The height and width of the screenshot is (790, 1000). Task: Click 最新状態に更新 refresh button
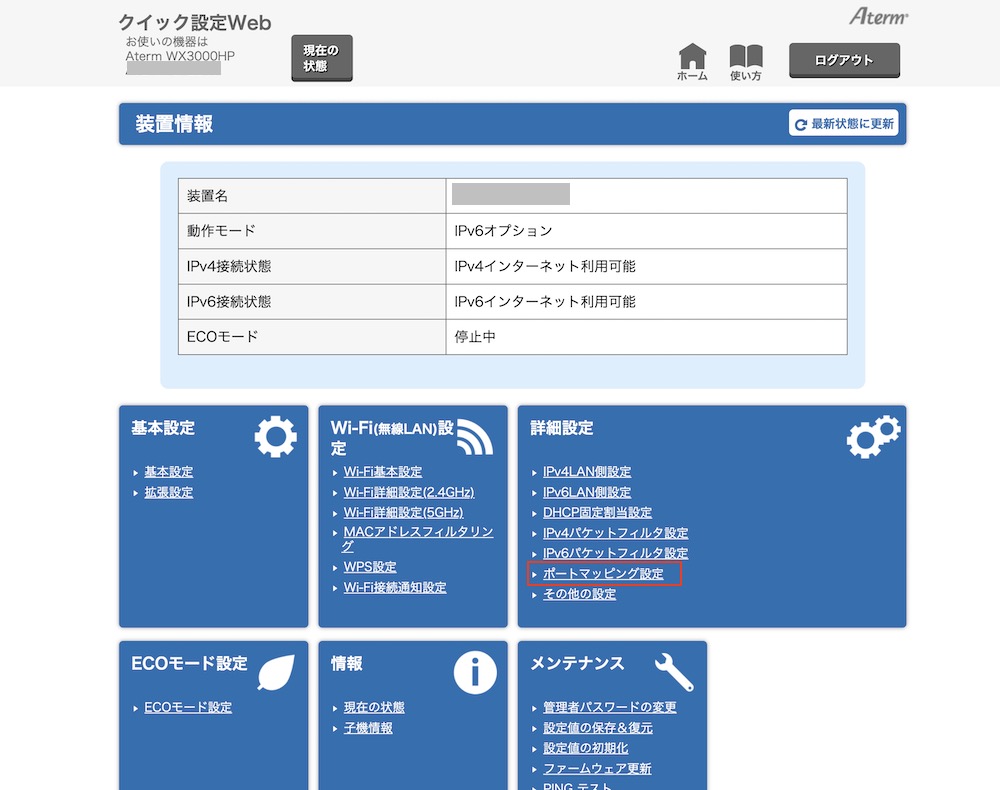click(x=844, y=124)
